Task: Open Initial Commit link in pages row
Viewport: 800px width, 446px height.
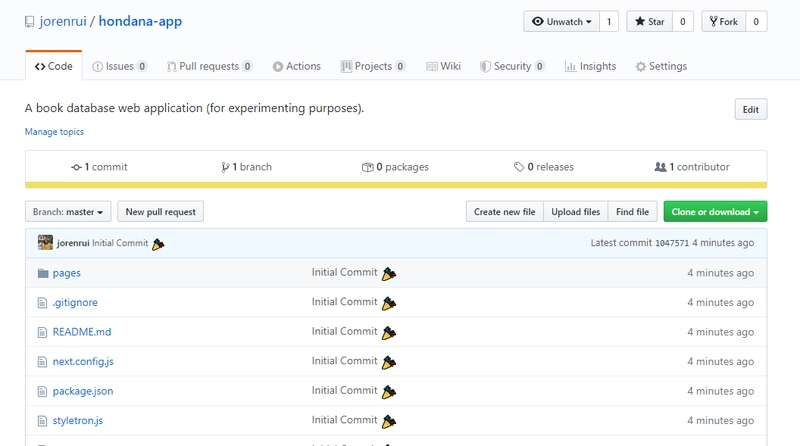Action: click(x=344, y=272)
